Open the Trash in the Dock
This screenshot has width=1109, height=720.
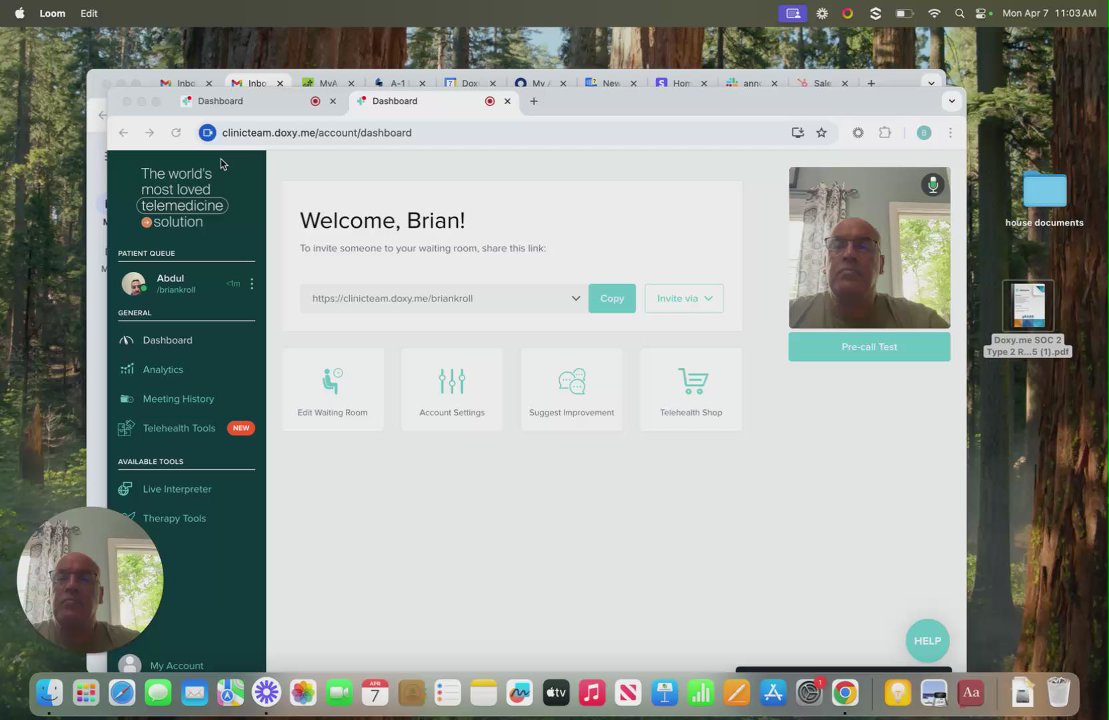point(1058,693)
